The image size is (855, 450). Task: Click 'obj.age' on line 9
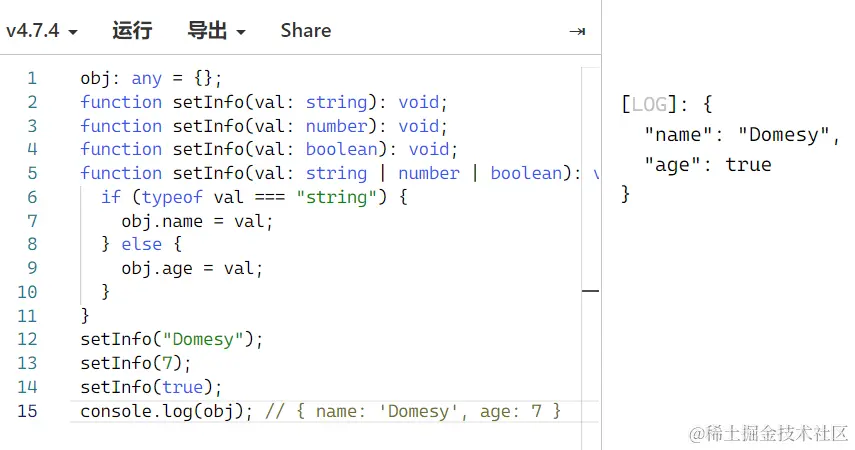(x=156, y=268)
